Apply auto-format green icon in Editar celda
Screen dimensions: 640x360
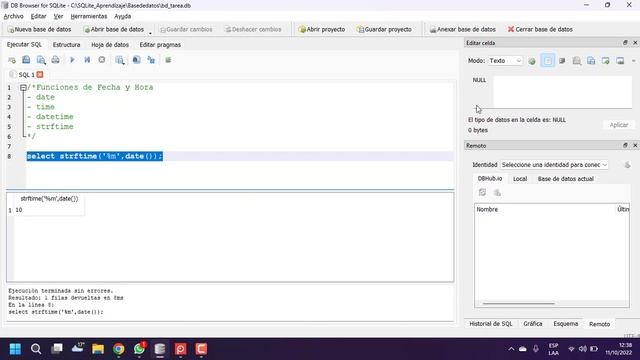click(531, 61)
